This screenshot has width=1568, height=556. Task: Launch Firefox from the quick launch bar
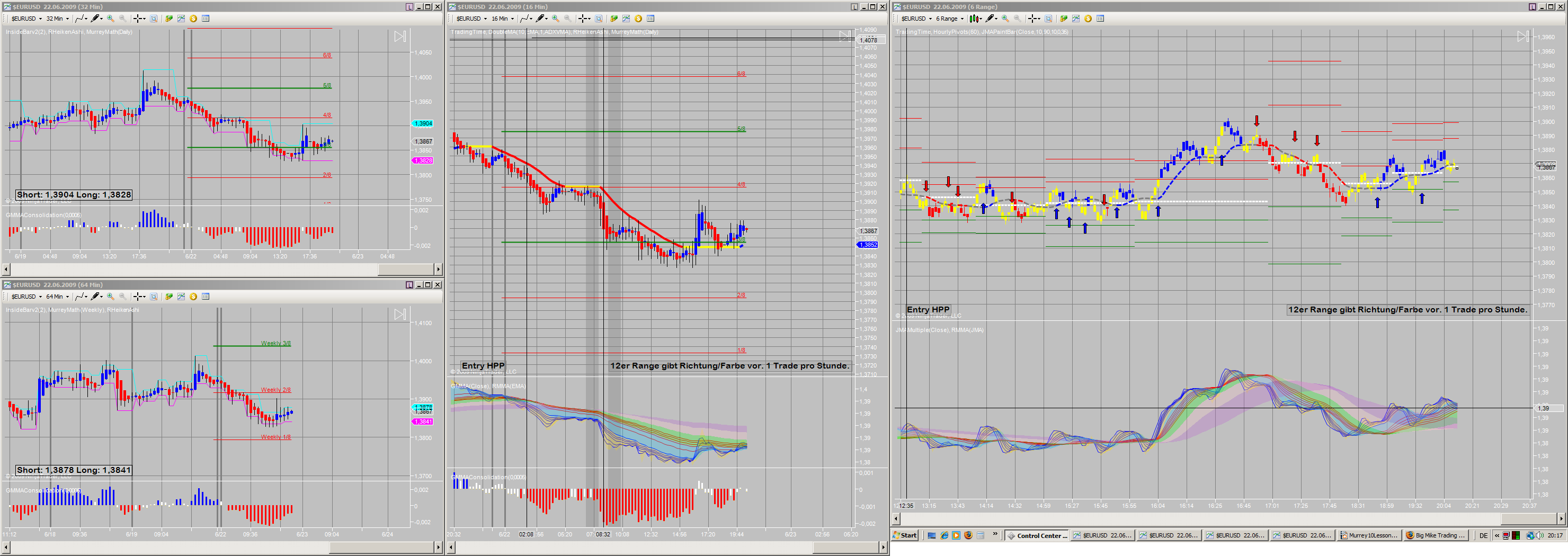(968, 535)
